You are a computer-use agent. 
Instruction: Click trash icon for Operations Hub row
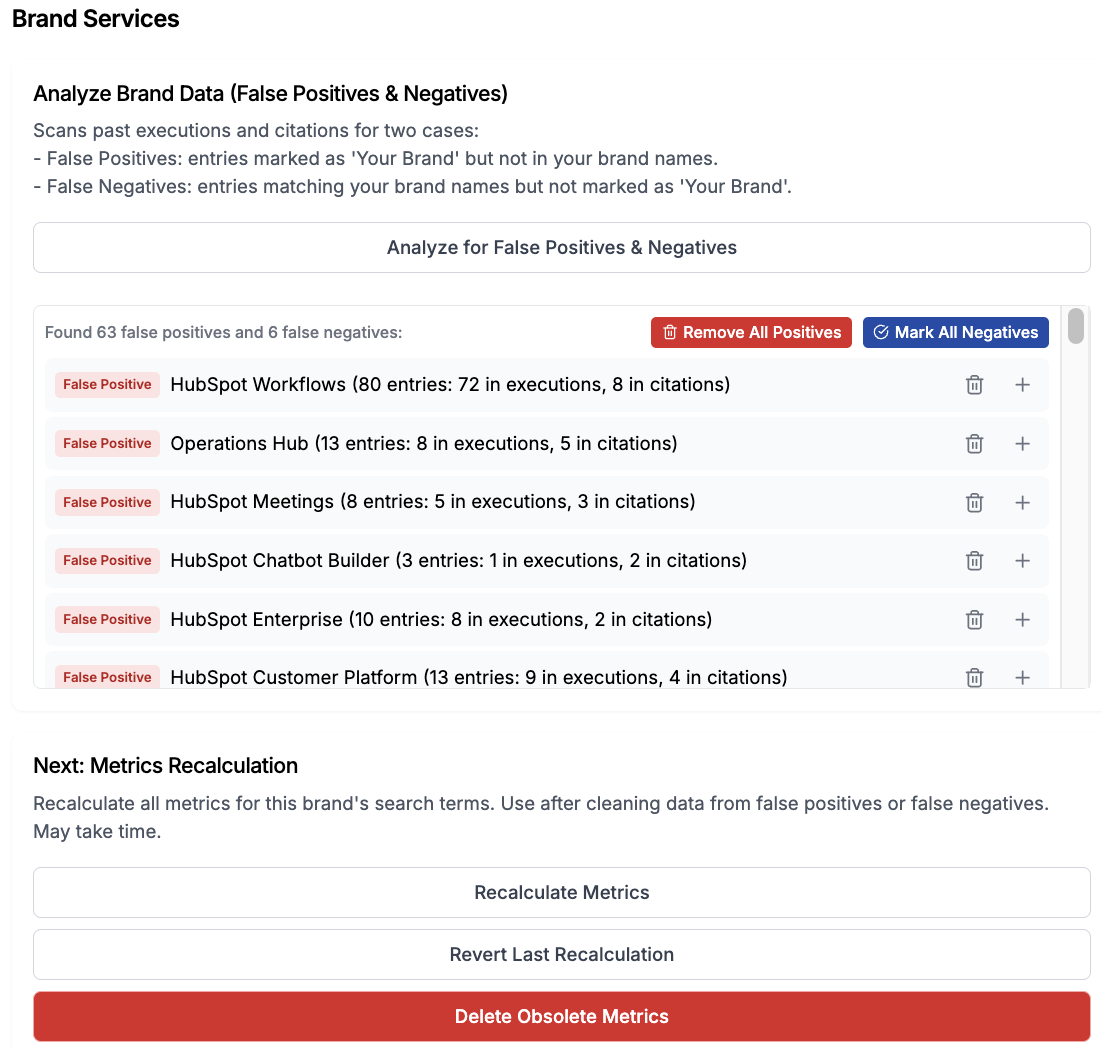974,444
